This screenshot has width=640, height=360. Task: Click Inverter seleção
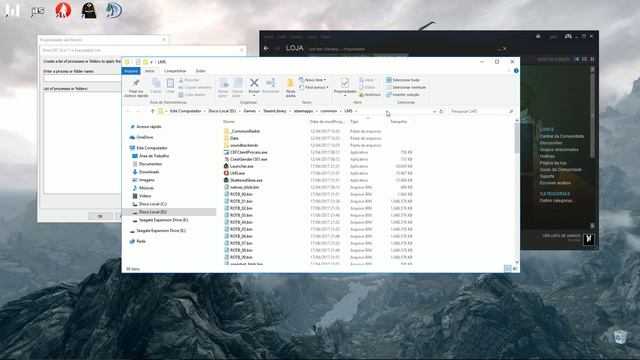coord(402,94)
